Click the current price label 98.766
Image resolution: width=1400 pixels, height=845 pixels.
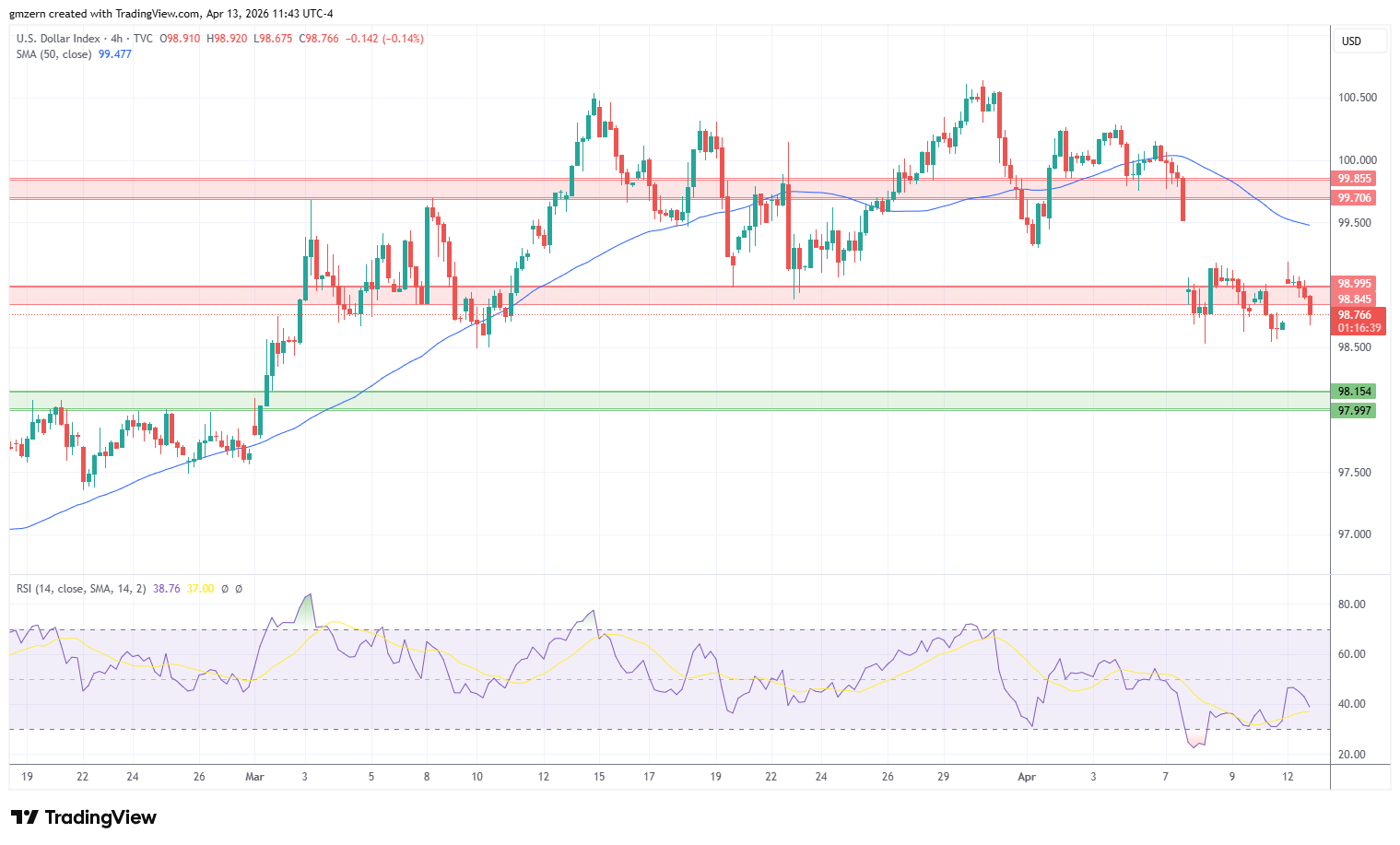point(1354,315)
